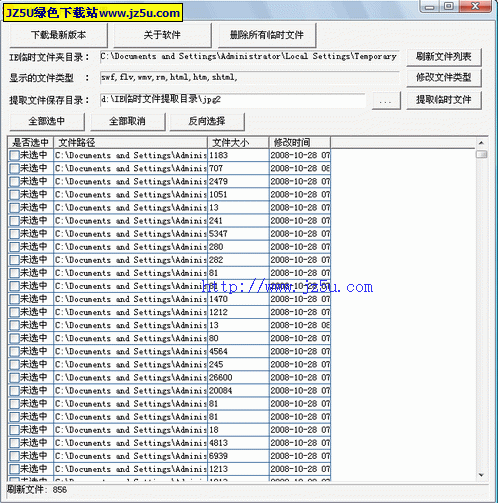Screen dimensions: 498x503
Task: Click the file list scroll up arrow
Action: pyautogui.click(x=481, y=143)
